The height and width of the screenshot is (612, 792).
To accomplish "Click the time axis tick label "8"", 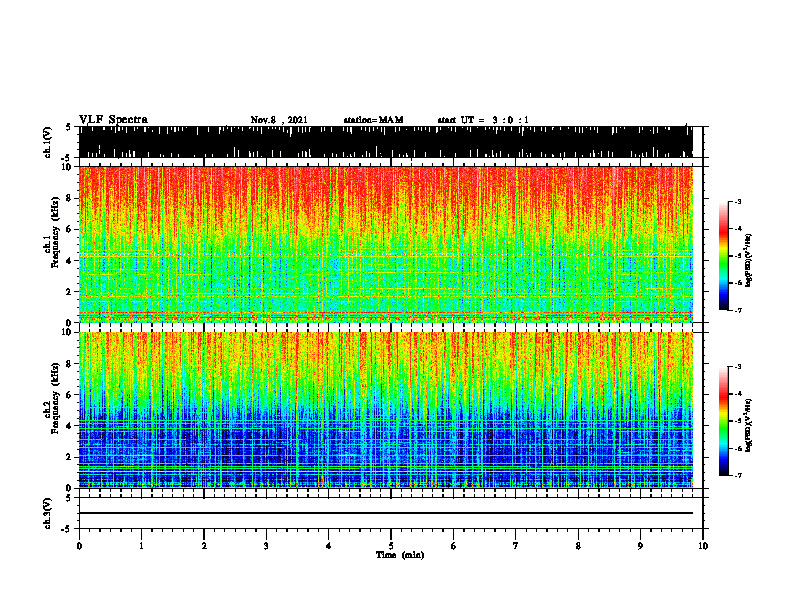I will click(578, 546).
